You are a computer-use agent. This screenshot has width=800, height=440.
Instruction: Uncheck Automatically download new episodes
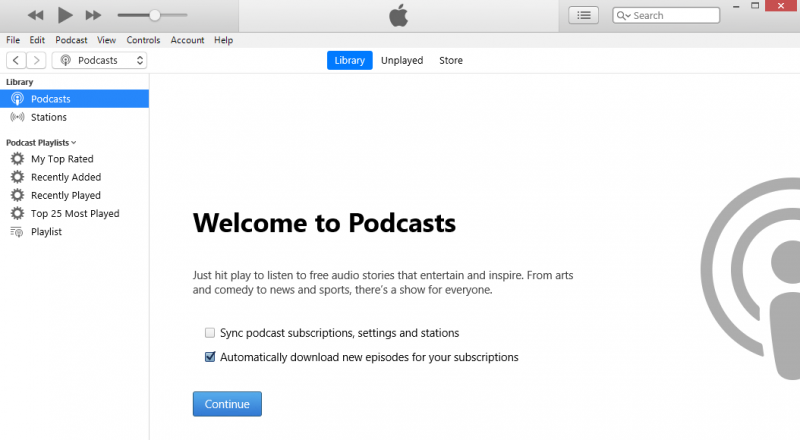point(210,357)
